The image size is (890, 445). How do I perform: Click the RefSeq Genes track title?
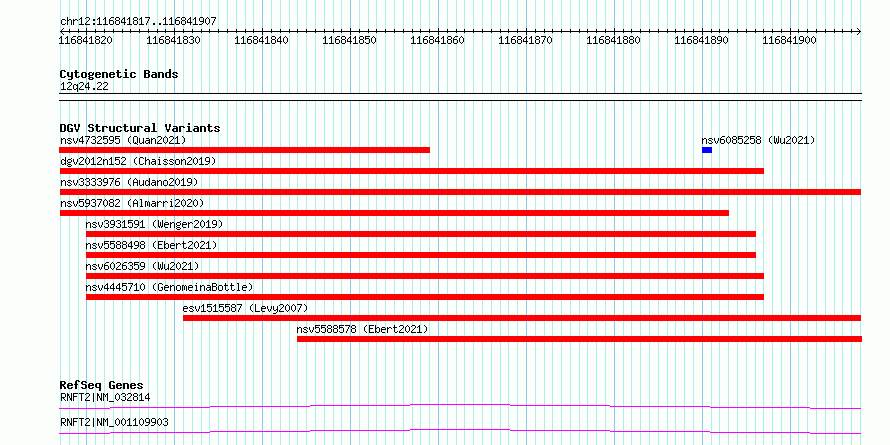point(101,385)
